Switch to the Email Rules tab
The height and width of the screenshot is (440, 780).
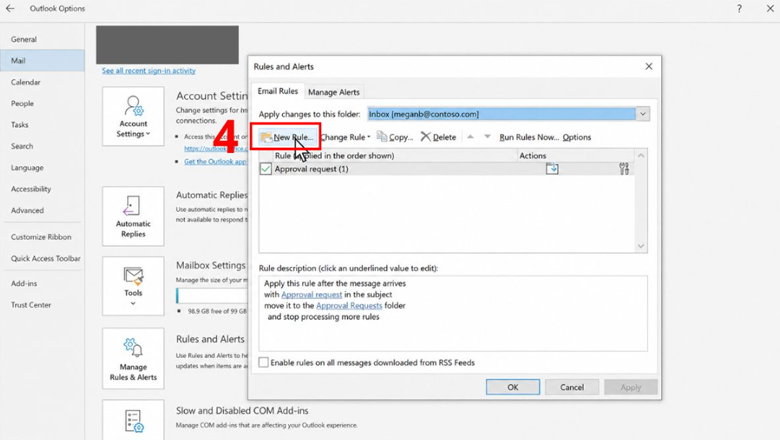coord(278,91)
